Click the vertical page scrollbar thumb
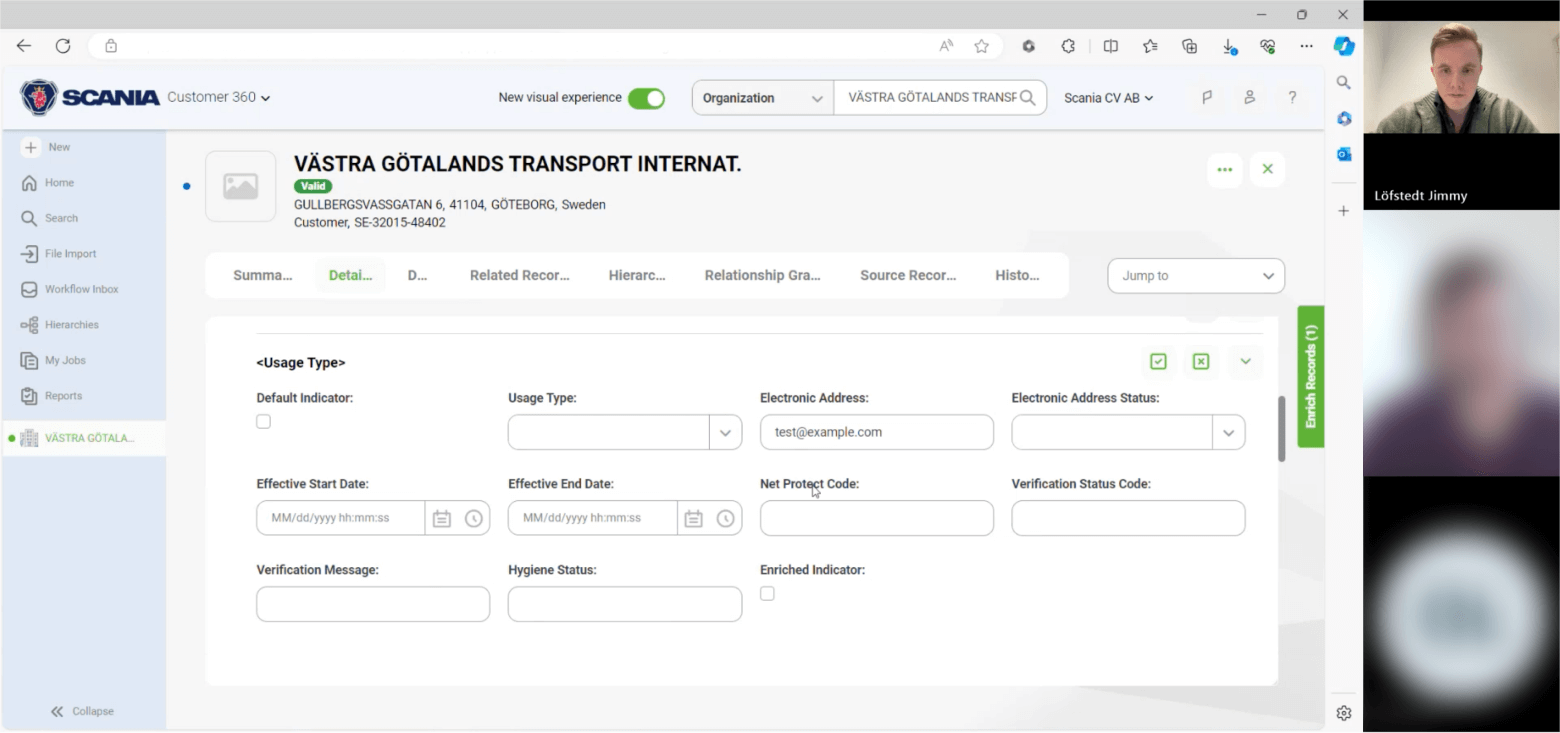 tap(1281, 429)
